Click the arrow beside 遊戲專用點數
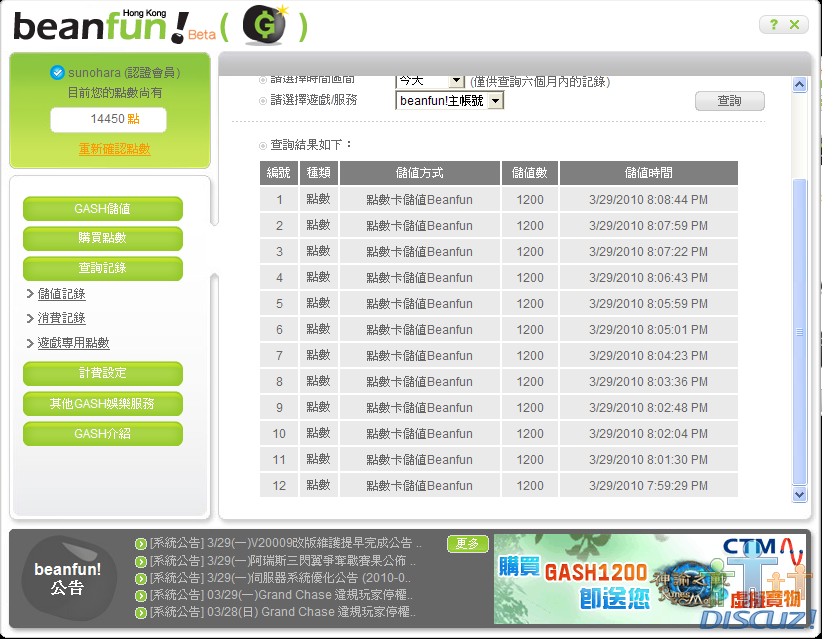The image size is (822, 639). coord(30,343)
